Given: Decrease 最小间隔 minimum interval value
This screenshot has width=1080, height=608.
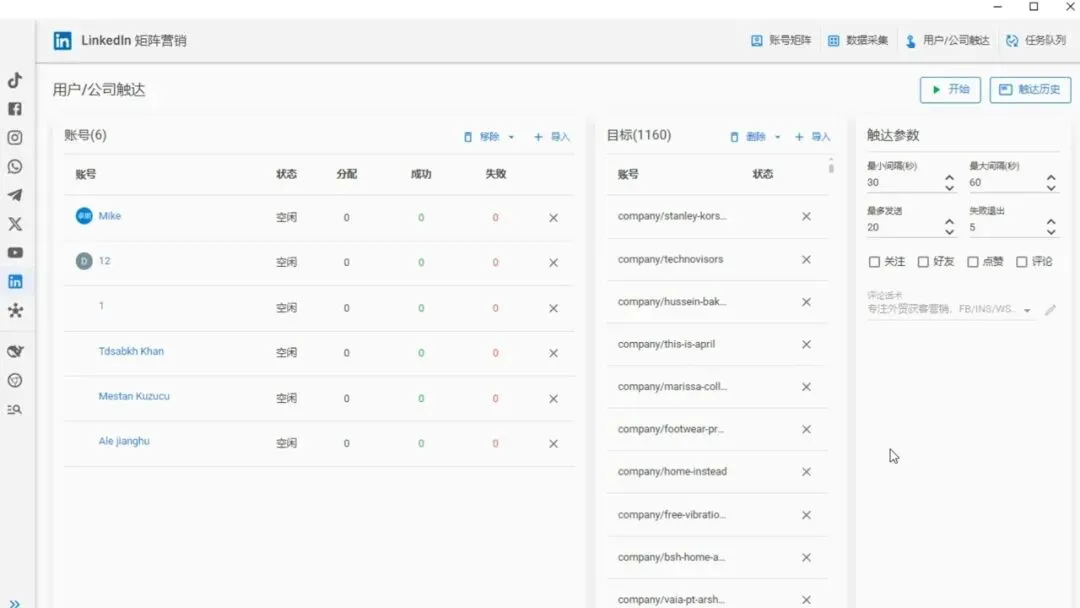Looking at the screenshot, I should 949,187.
